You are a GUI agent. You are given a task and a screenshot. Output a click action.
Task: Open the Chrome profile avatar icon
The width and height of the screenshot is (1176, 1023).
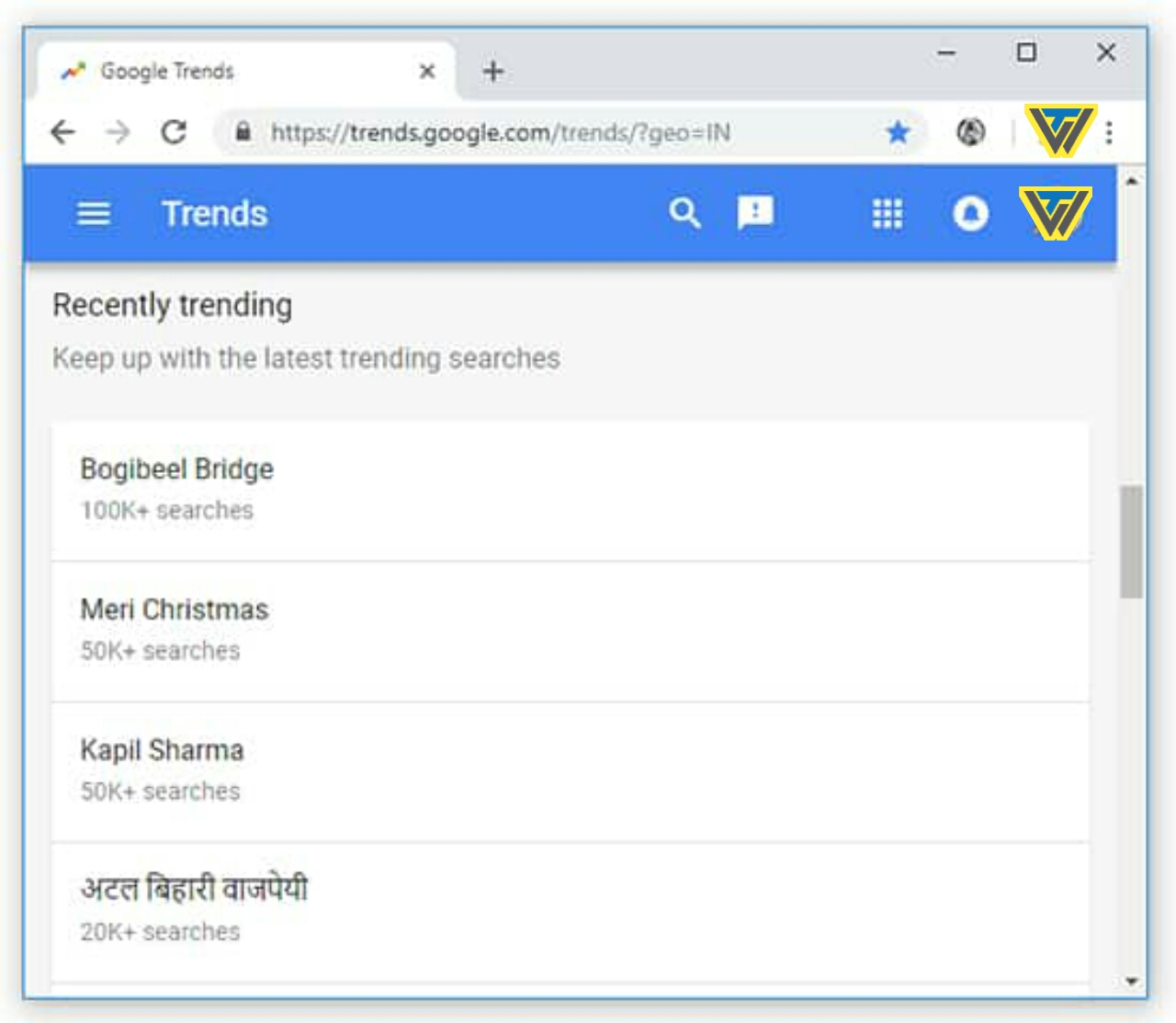[971, 131]
